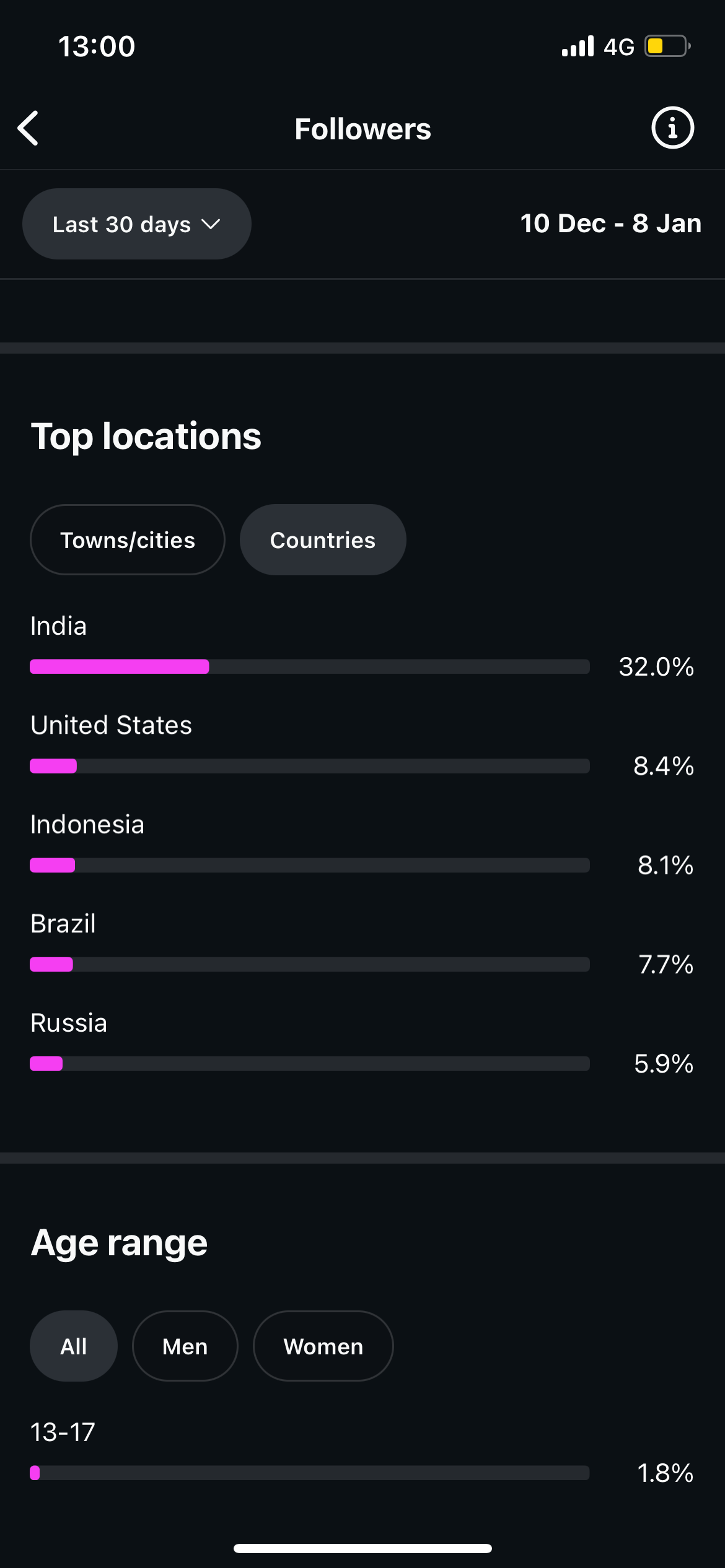Select the All age range filter
Image resolution: width=725 pixels, height=1568 pixels.
click(x=73, y=1346)
